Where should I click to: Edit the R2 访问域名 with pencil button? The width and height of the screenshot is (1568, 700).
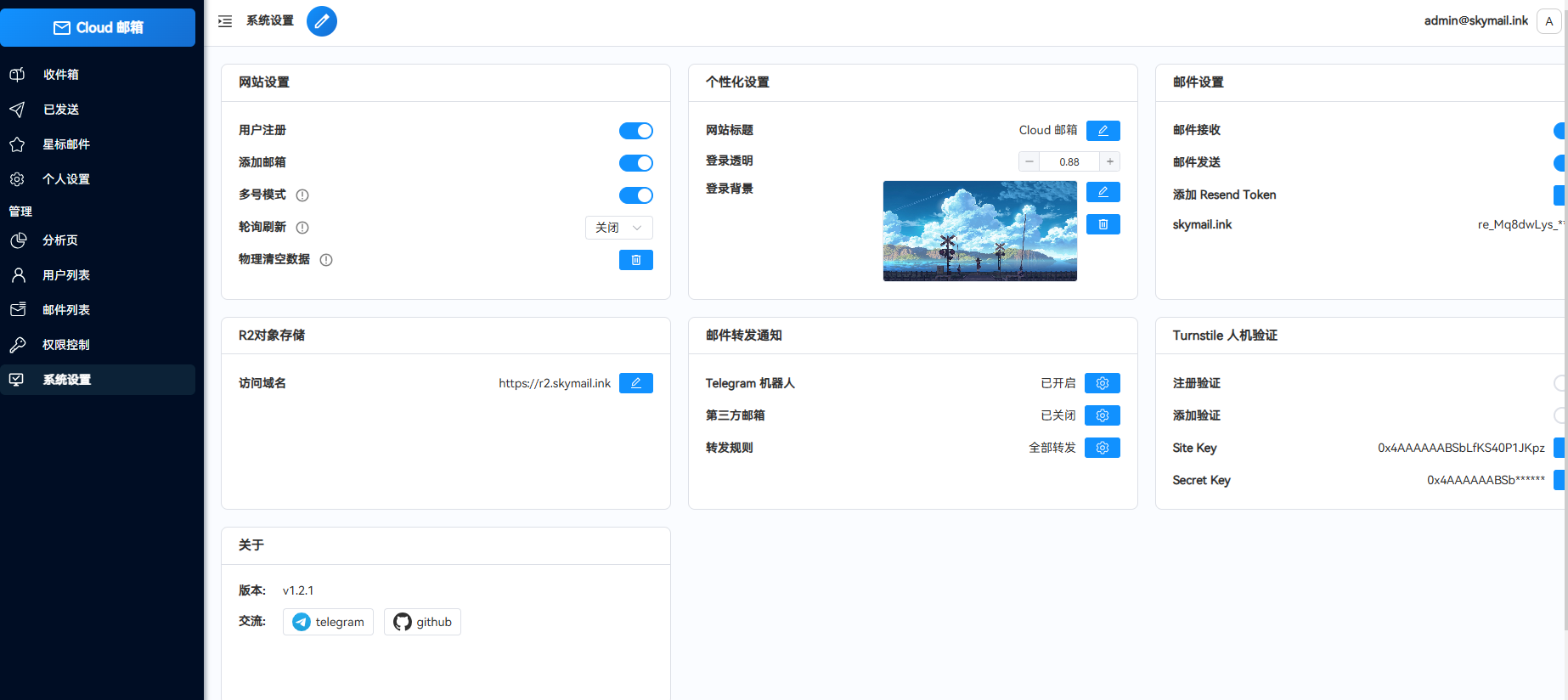[636, 383]
